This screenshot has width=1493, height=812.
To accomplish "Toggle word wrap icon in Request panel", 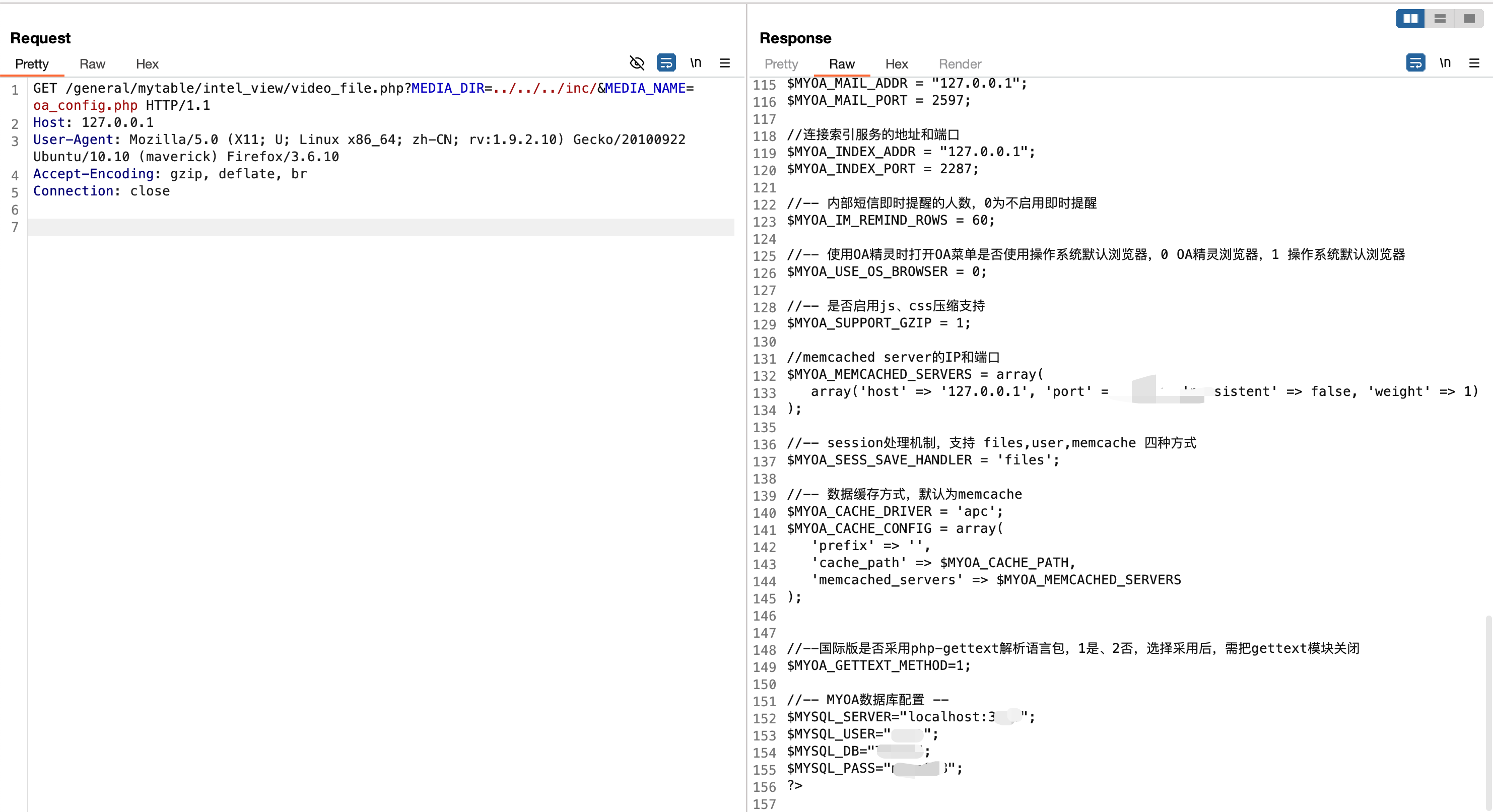I will [666, 62].
